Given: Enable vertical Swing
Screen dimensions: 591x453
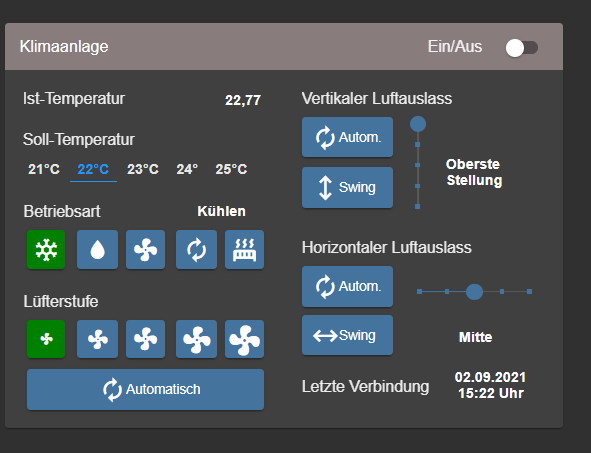Looking at the screenshot, I should 348,187.
